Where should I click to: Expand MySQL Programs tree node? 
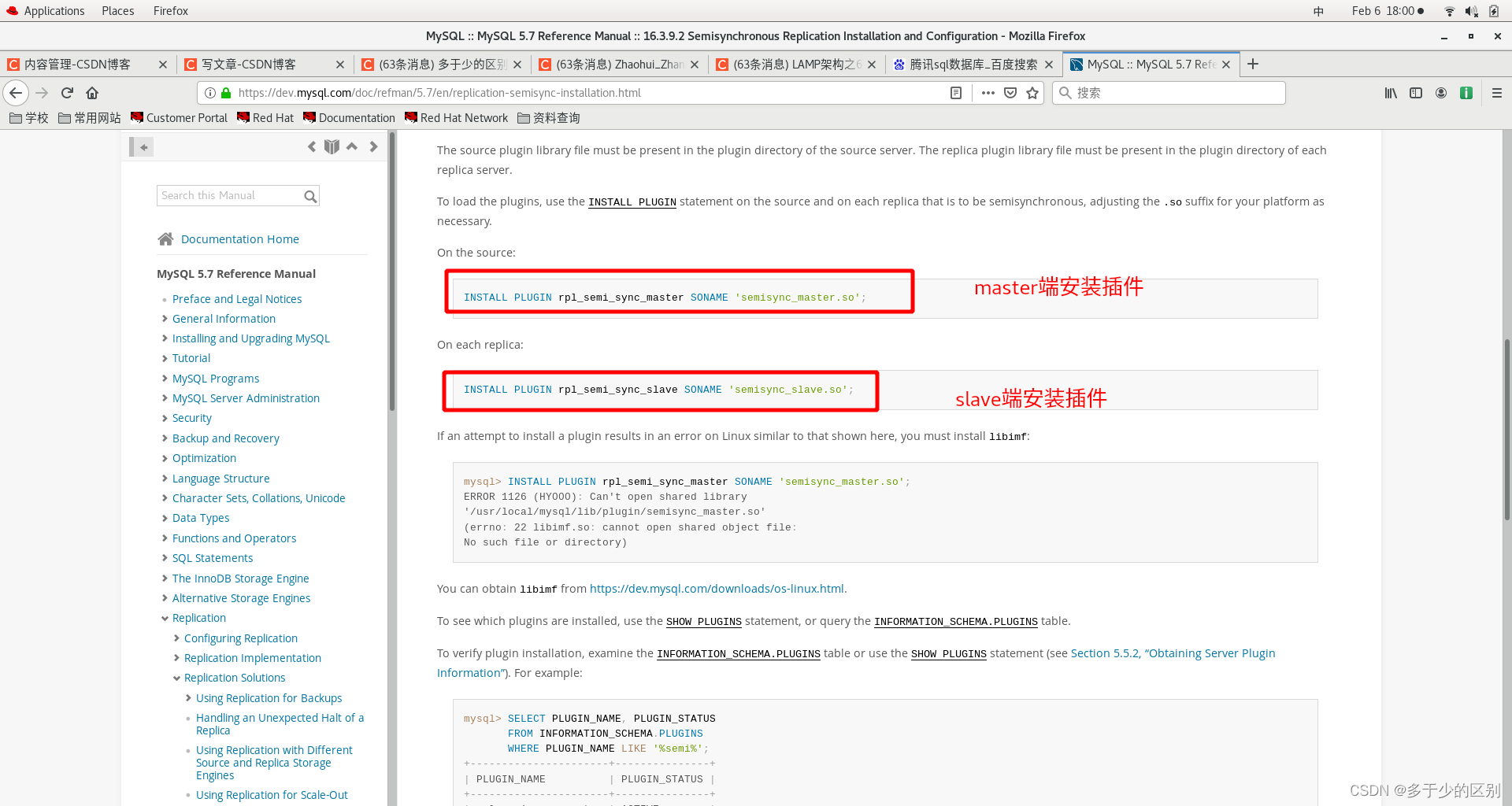(x=165, y=379)
